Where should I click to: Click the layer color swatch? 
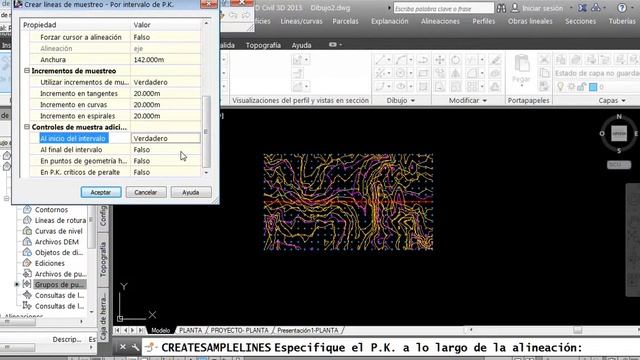(593, 87)
